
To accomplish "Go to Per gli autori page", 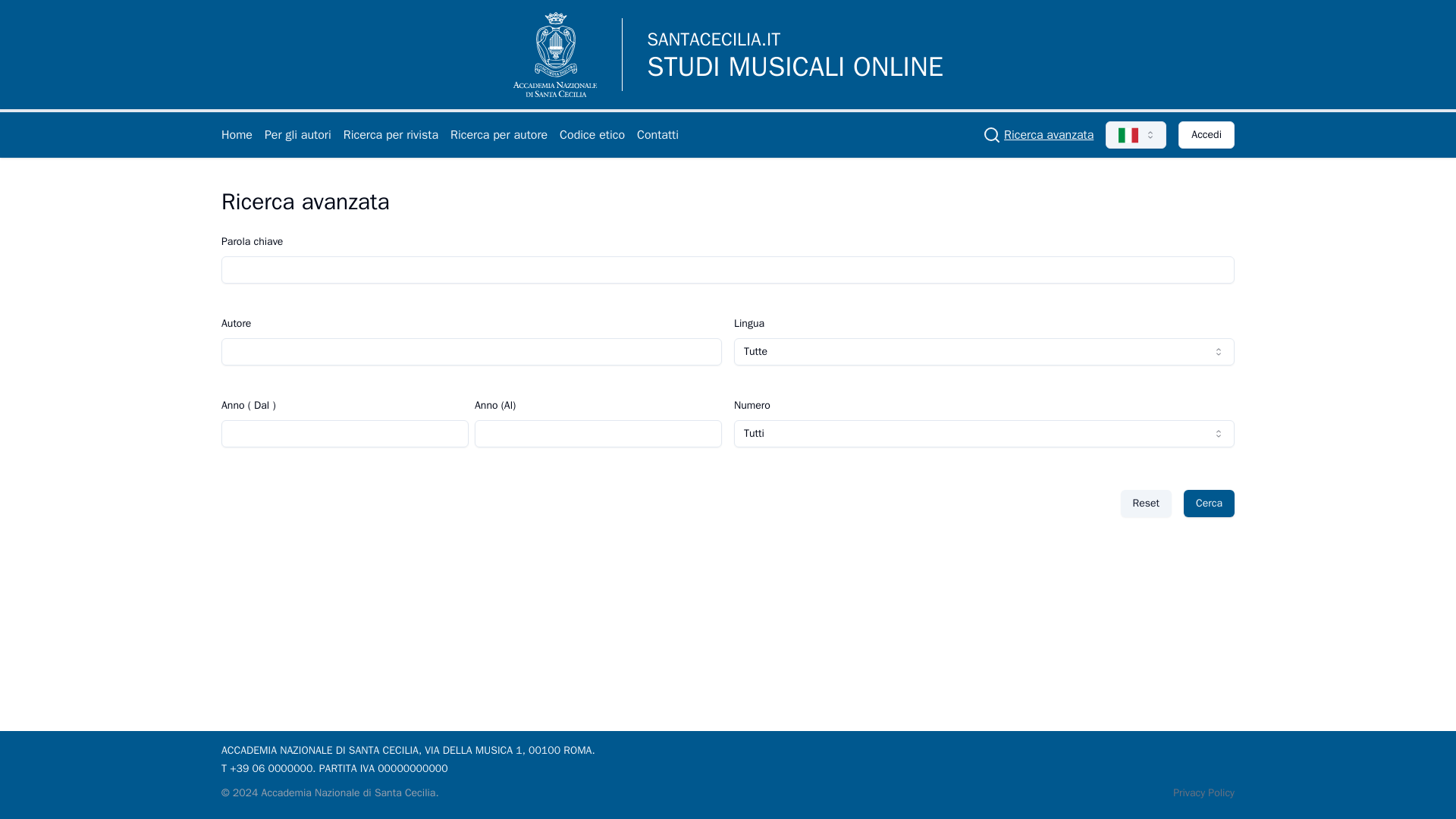I will (297, 135).
